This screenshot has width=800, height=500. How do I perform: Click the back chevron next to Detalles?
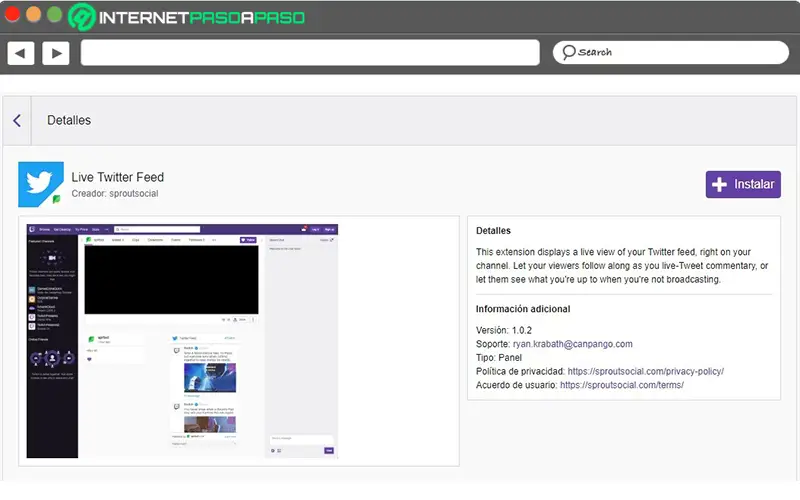click(17, 120)
